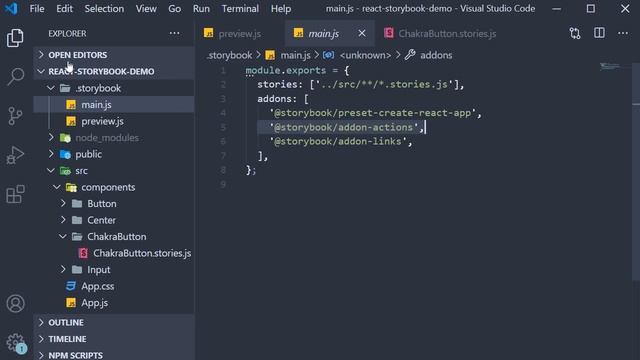Open Explorer views and more actions menu

click(174, 33)
